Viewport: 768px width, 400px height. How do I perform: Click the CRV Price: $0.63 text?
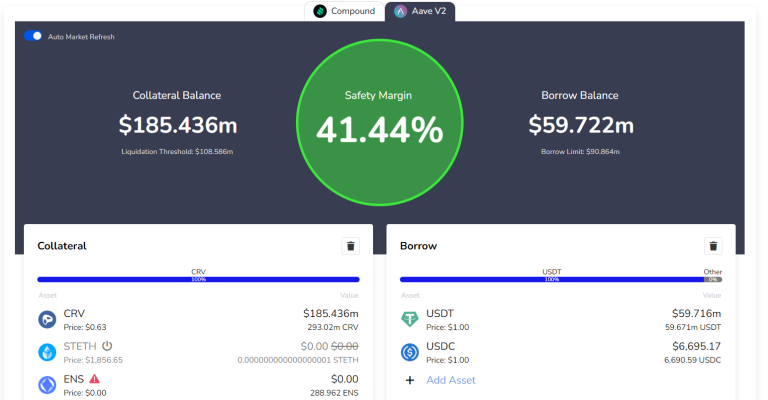(85, 327)
